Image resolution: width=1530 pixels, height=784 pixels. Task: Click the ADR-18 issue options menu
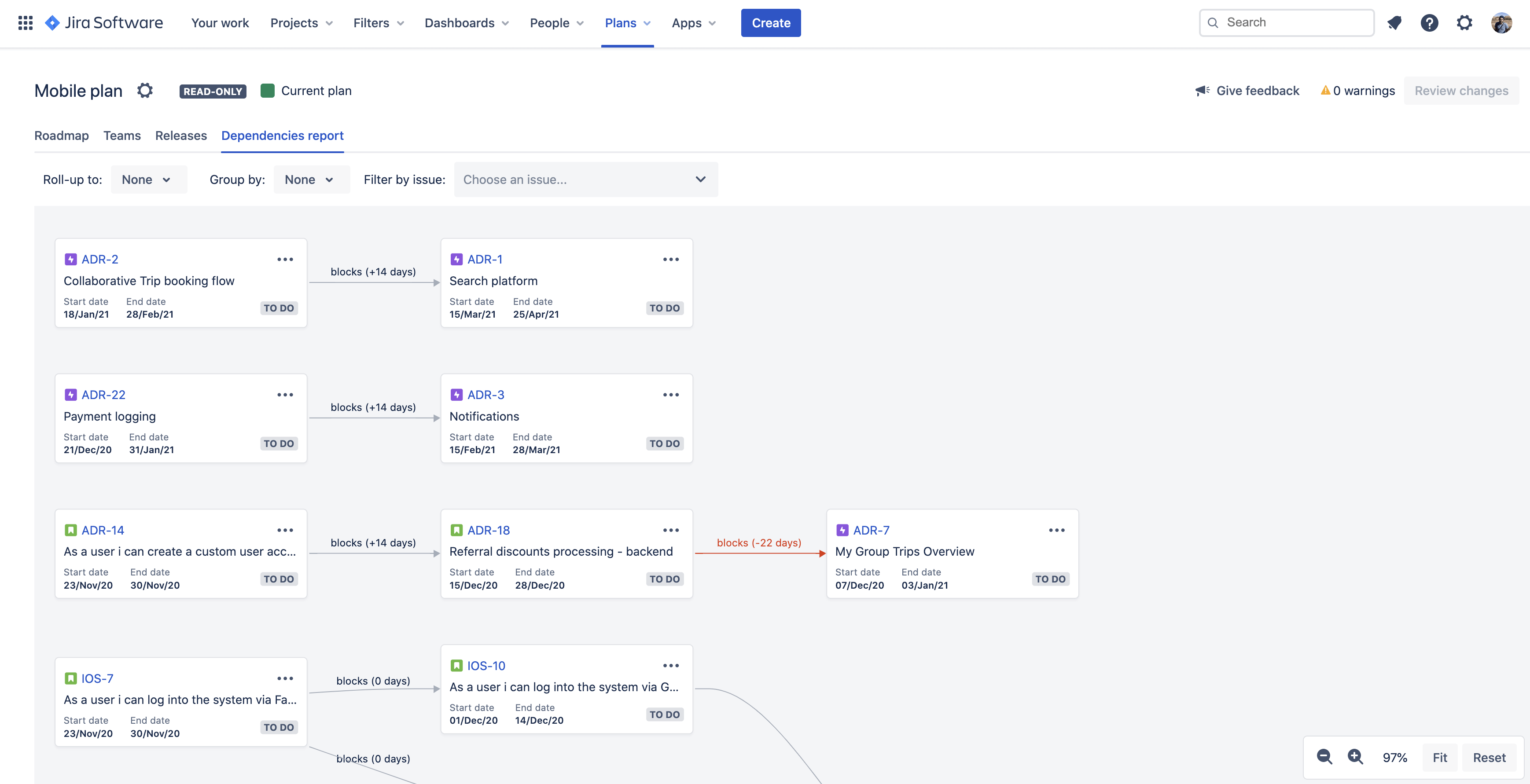coord(670,530)
